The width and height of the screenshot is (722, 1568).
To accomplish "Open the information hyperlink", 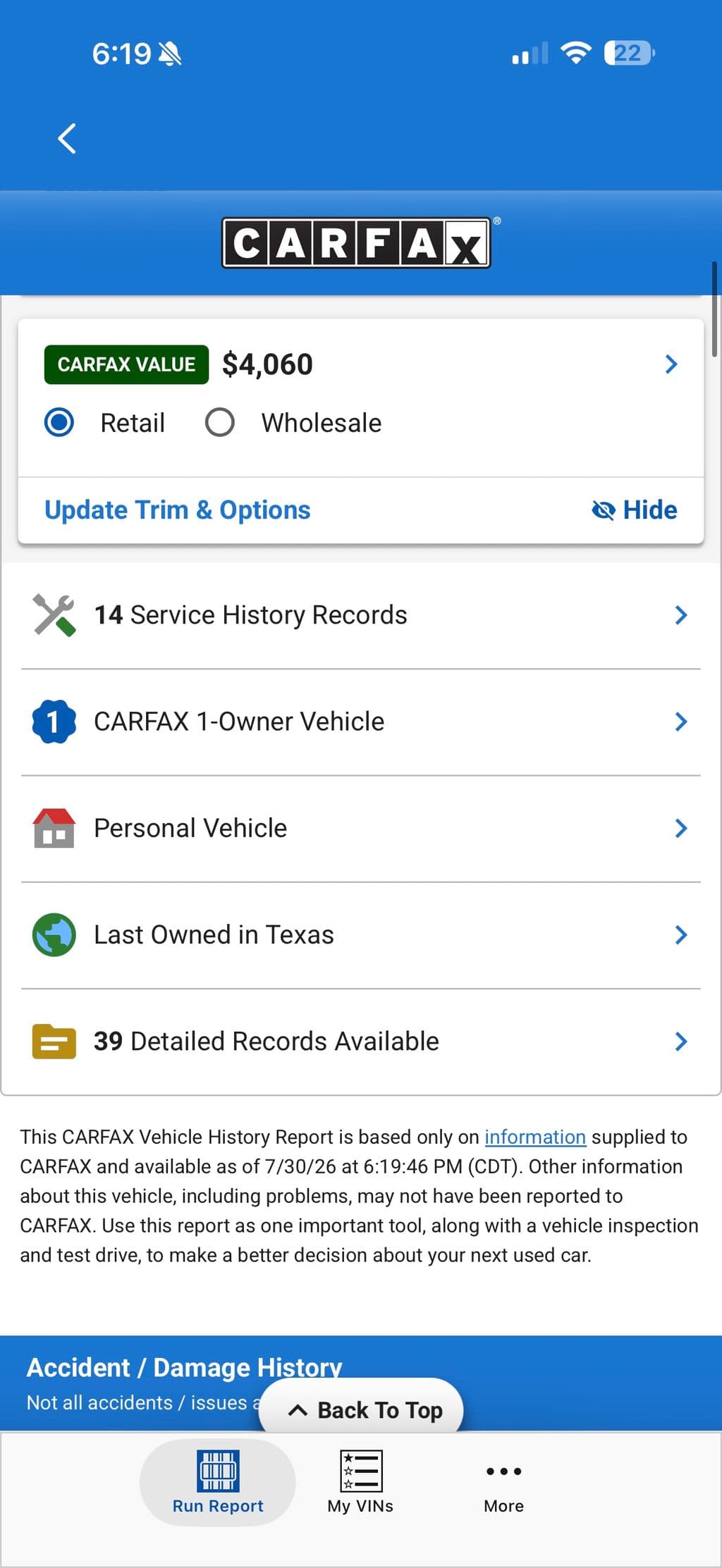I will pos(535,1137).
